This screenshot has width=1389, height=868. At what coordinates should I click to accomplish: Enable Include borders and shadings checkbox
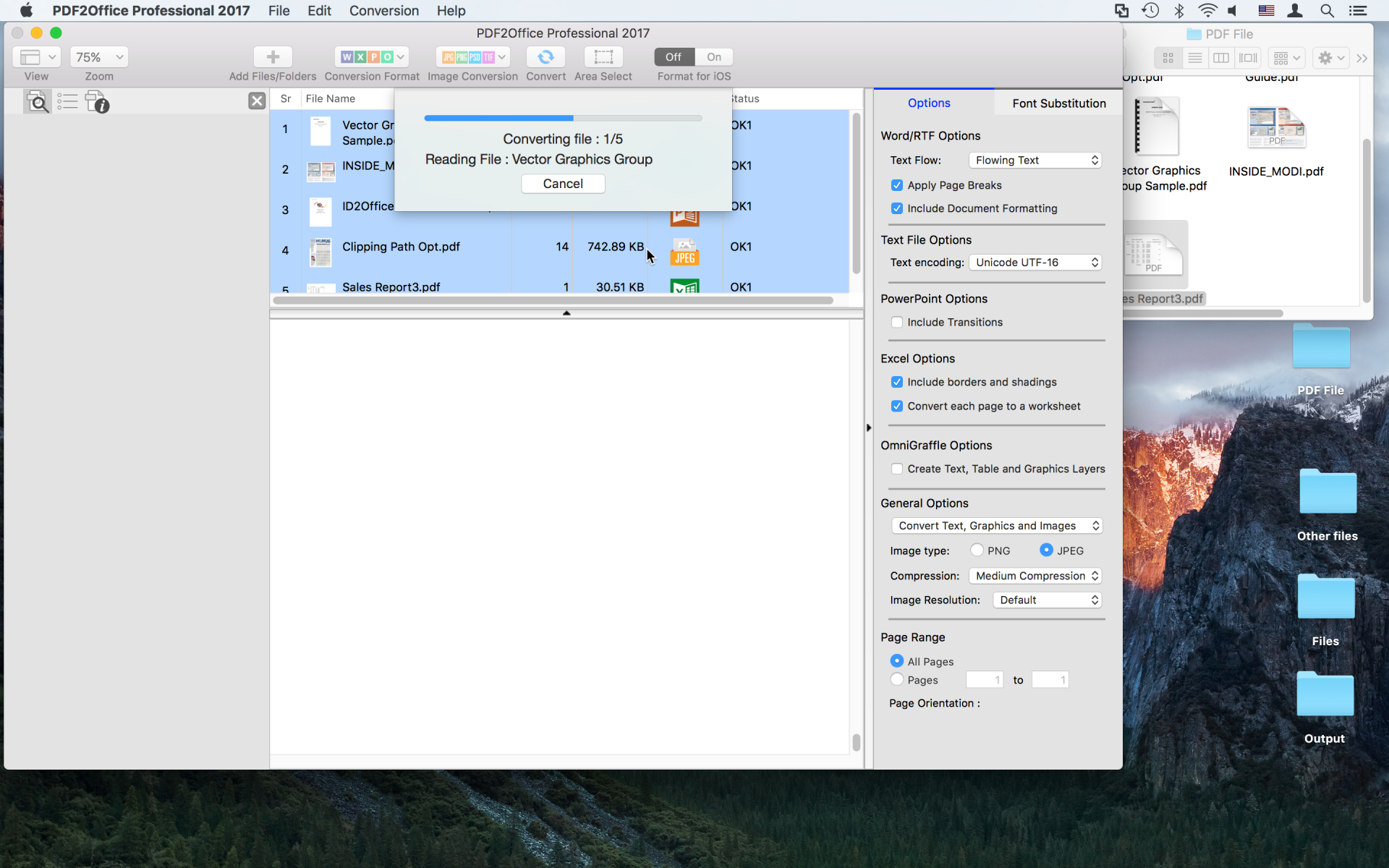(897, 382)
